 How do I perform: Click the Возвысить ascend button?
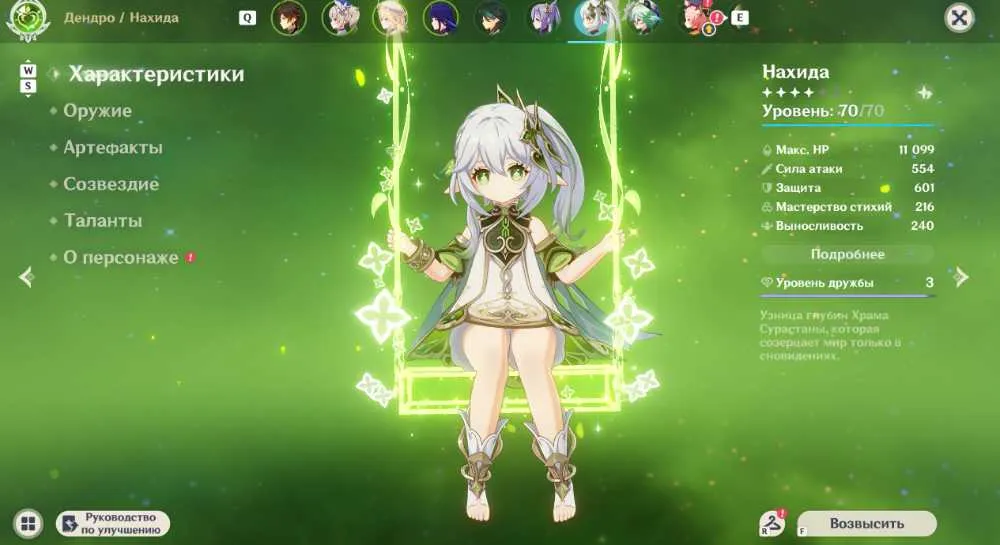pos(867,523)
